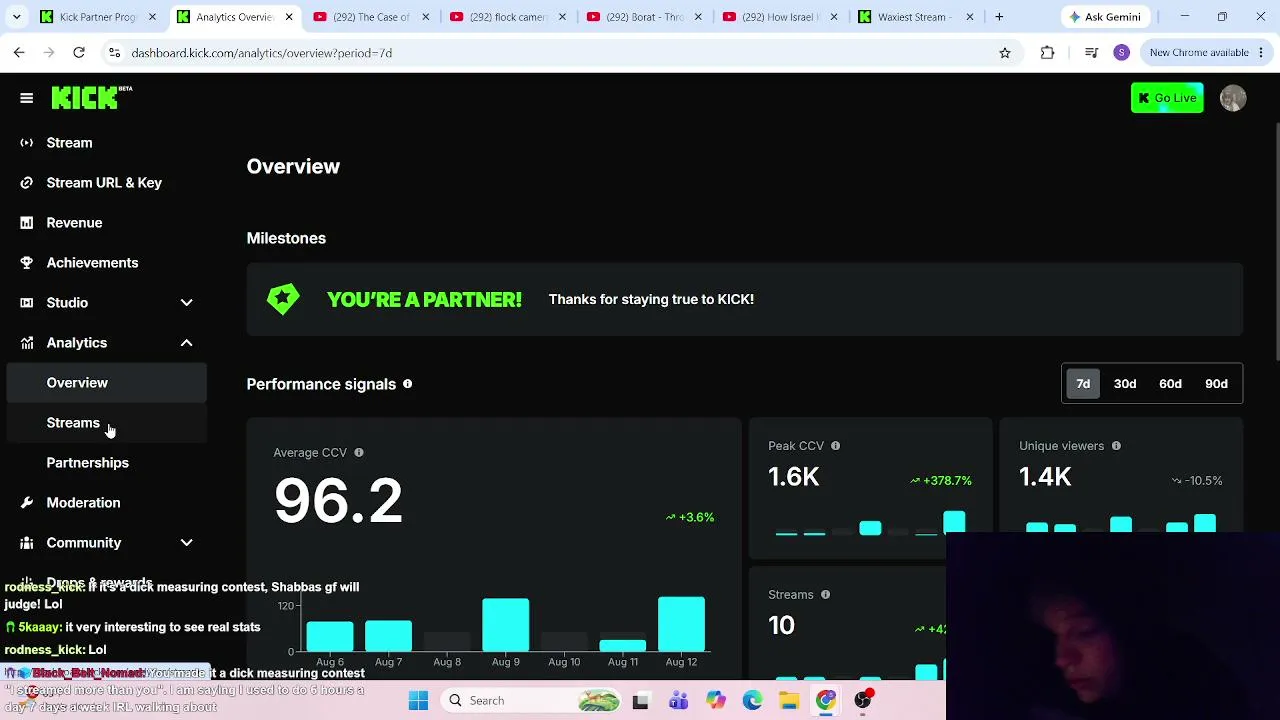Click the info icon beside Streams stat

(x=825, y=595)
